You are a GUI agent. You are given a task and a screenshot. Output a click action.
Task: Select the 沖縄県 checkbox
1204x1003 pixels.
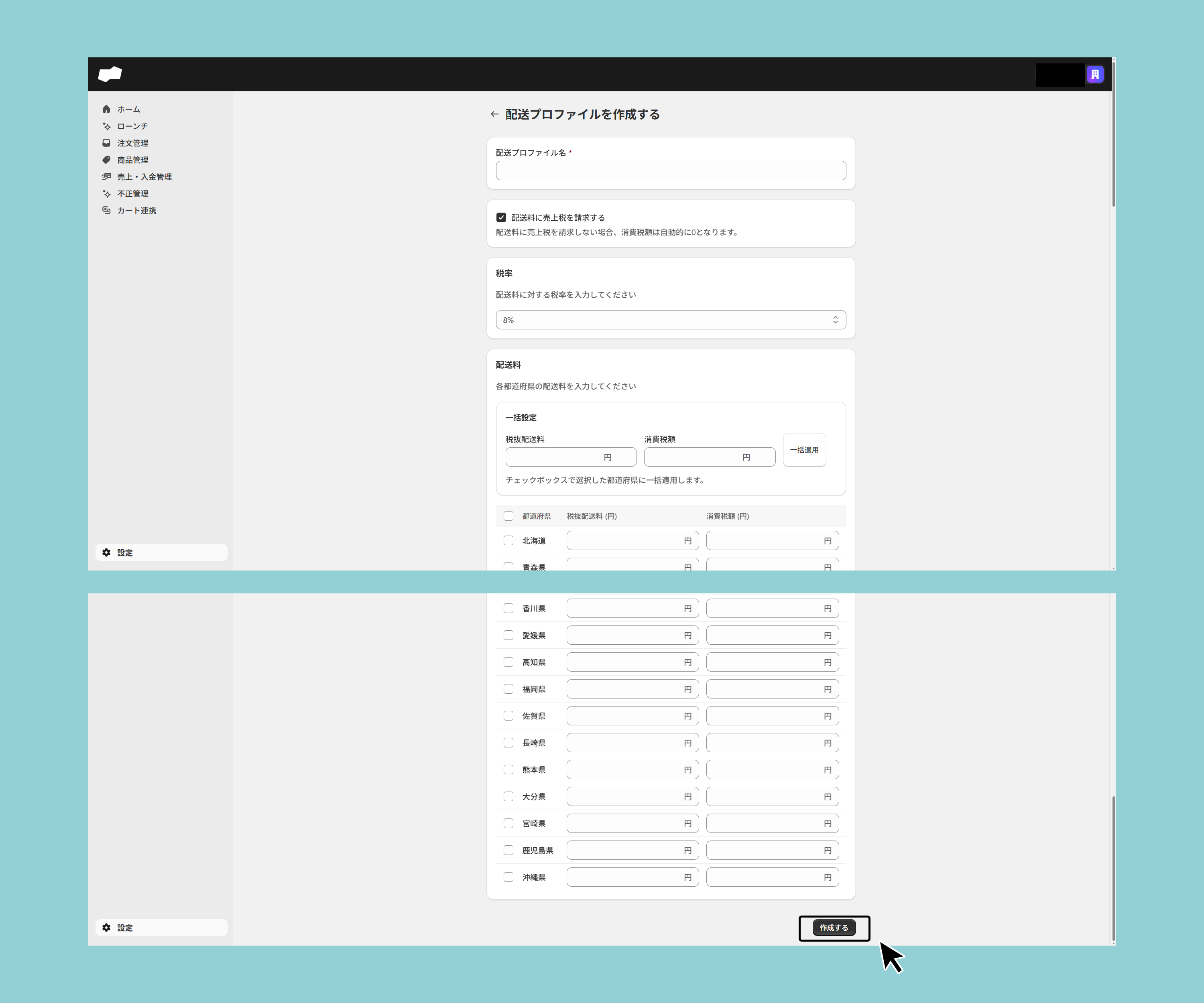point(508,877)
